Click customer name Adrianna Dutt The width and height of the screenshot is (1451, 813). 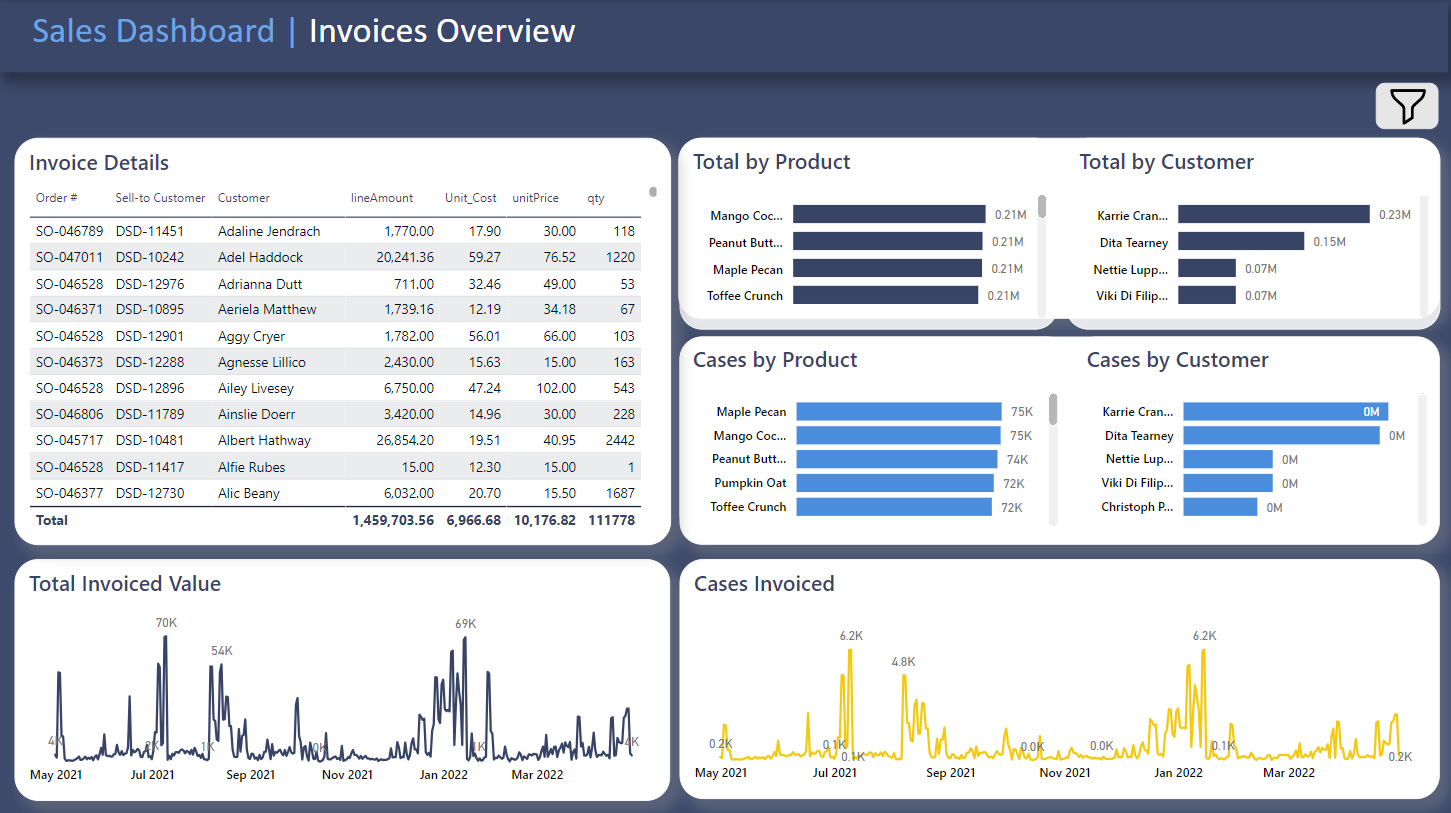click(260, 284)
